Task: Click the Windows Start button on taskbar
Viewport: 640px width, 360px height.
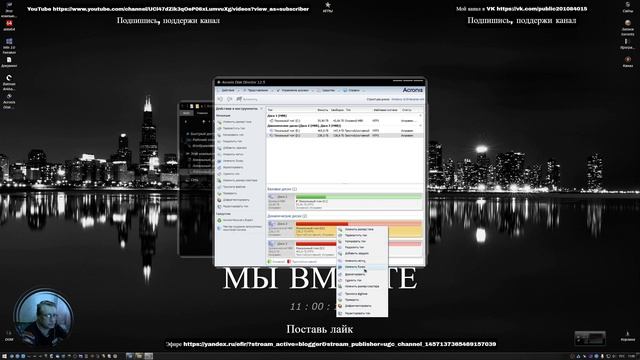Action: (x=5, y=356)
